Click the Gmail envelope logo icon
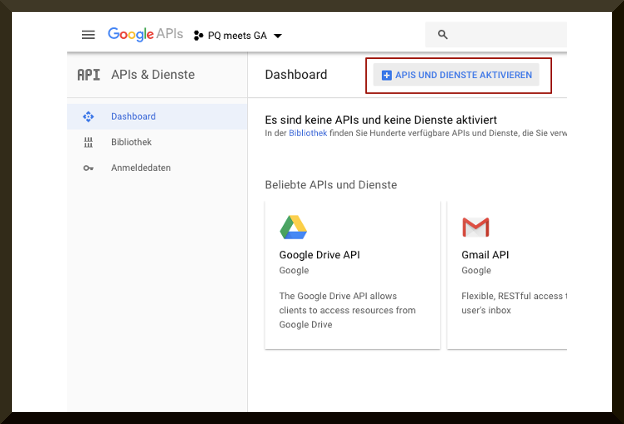624x424 pixels. pyautogui.click(x=476, y=227)
